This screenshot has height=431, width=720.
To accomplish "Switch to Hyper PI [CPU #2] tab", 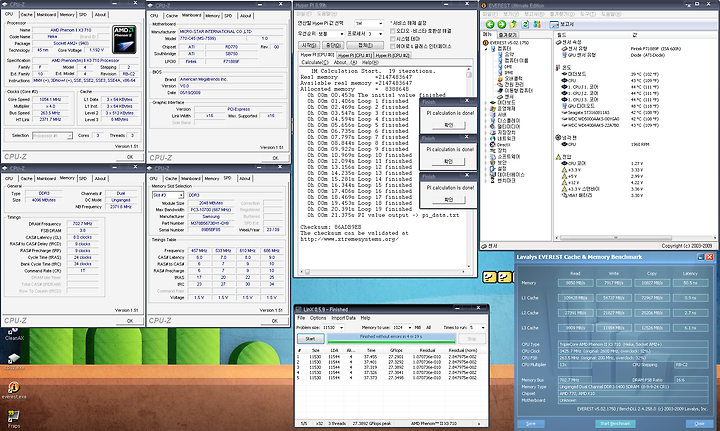I will [x=392, y=56].
